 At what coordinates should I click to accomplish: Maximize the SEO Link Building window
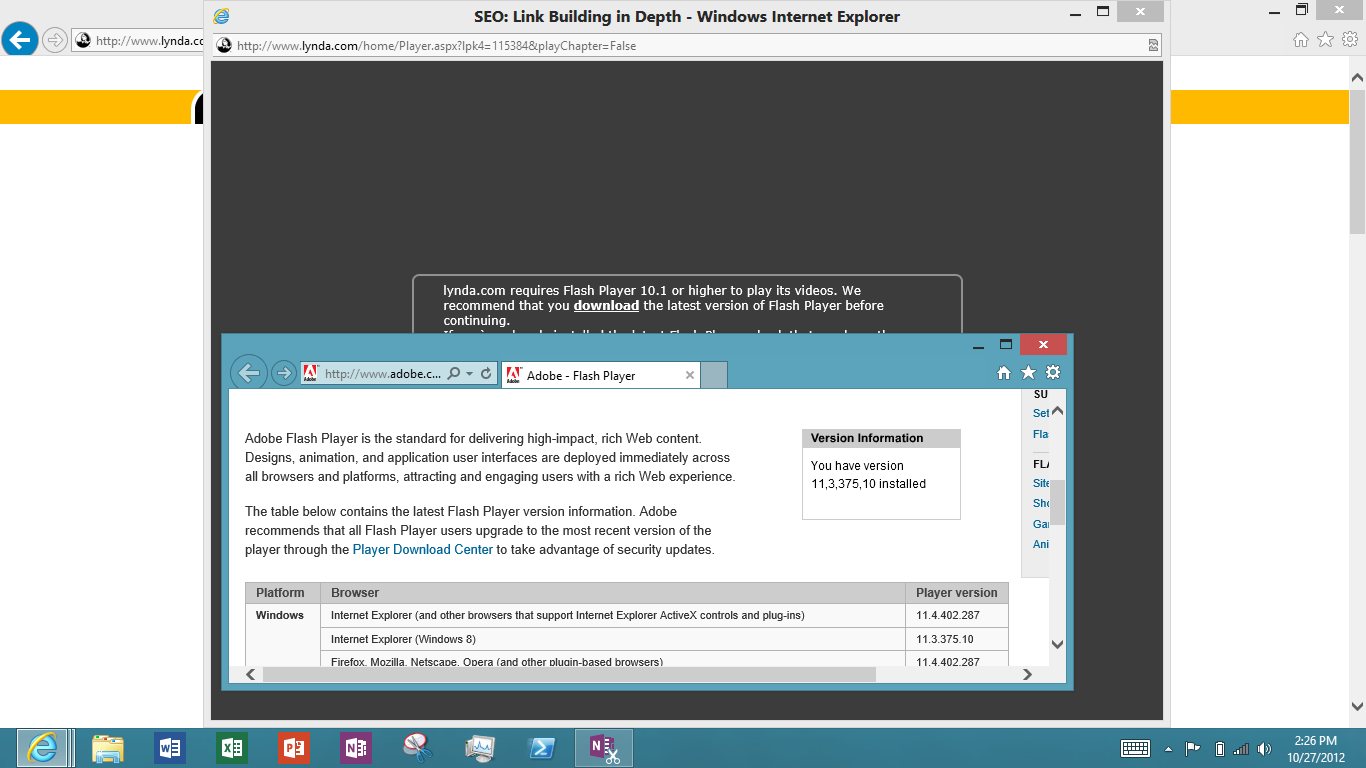[x=1103, y=12]
